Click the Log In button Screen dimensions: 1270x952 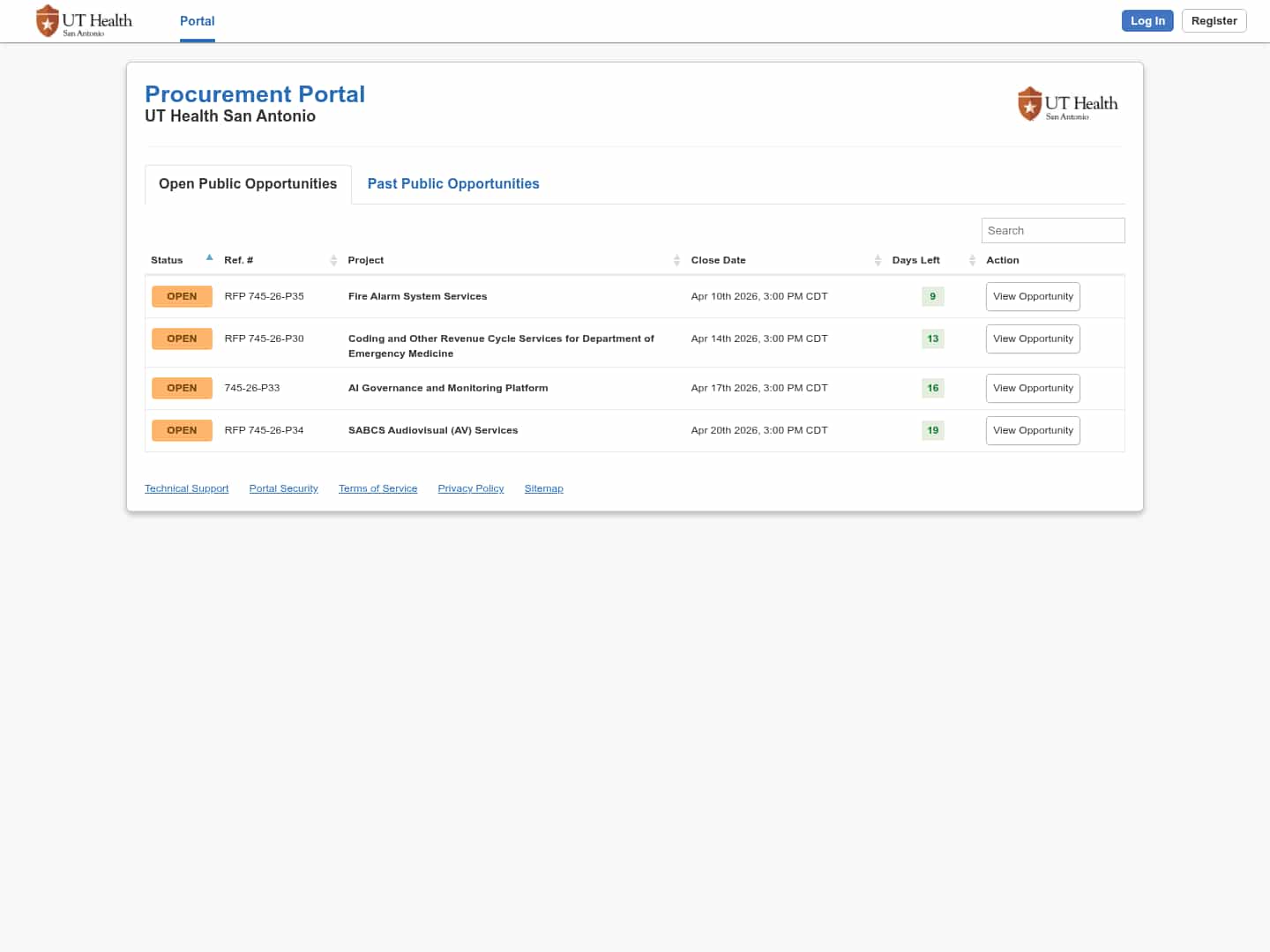(1147, 21)
